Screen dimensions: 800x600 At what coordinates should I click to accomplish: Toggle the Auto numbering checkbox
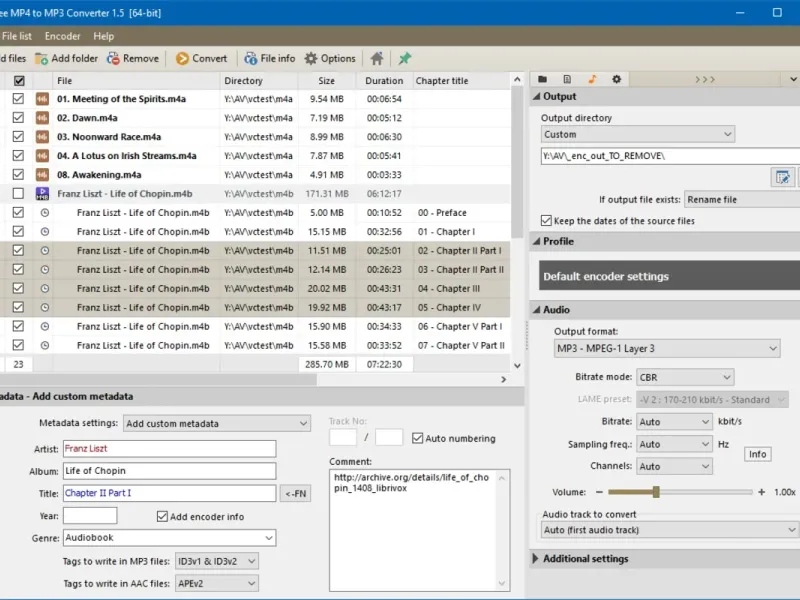coord(417,438)
